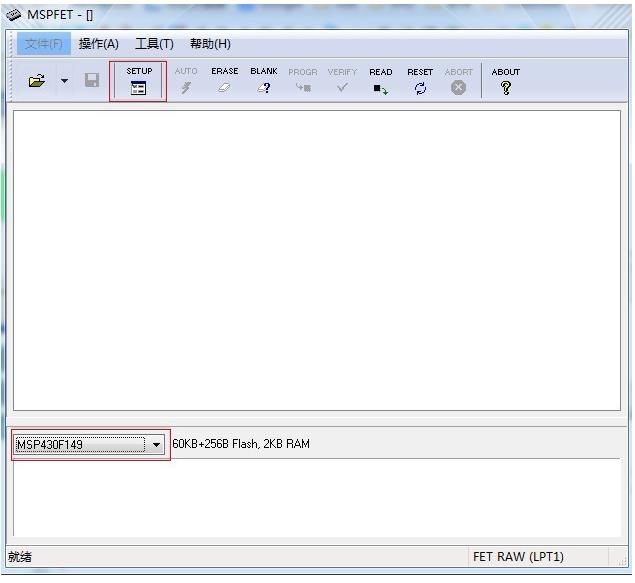Expand the recent files arrow beside open folder
Viewport: 635px width, 583px height.
coord(64,81)
